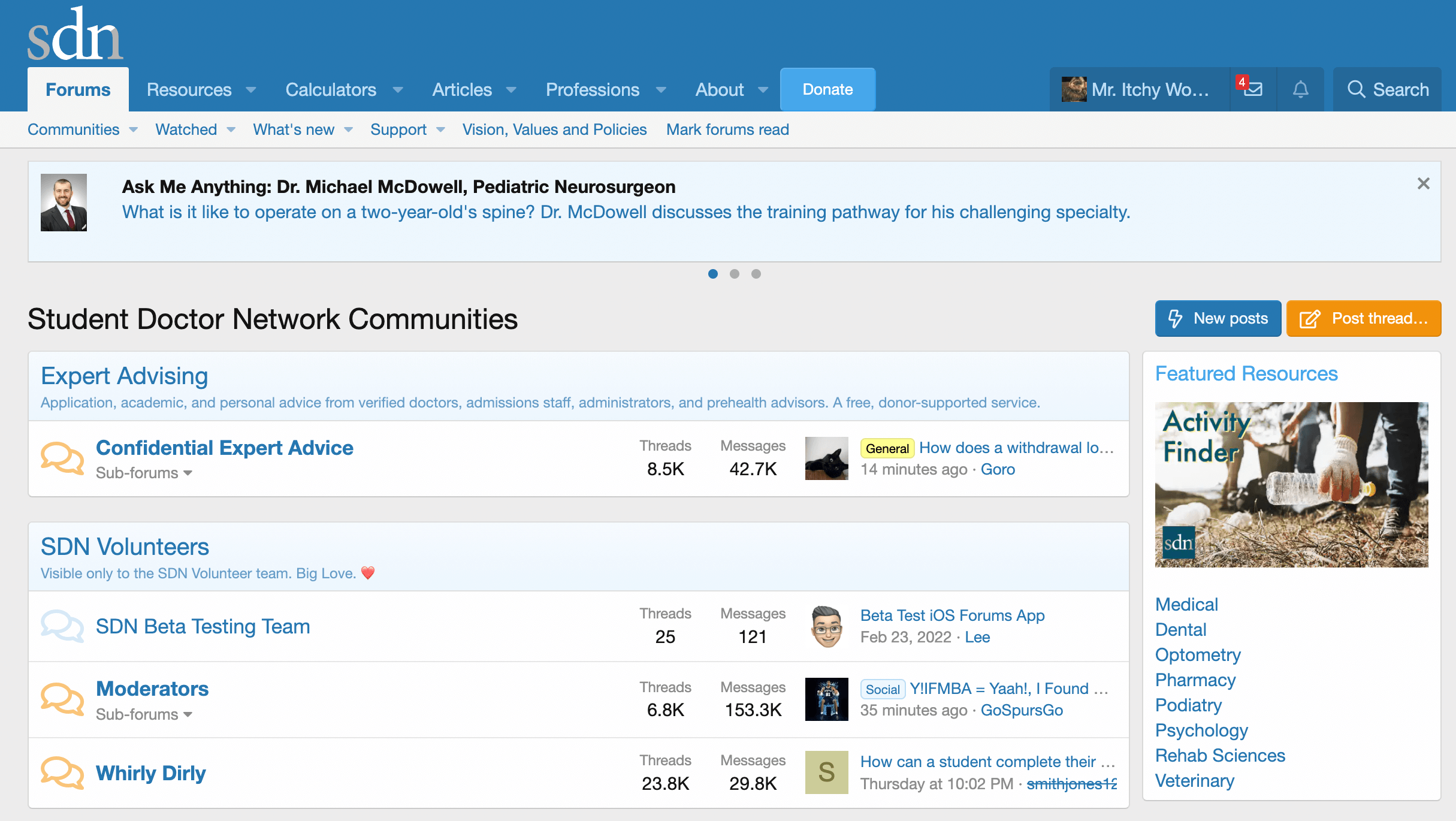
Task: Click the Donate button
Action: (x=827, y=89)
